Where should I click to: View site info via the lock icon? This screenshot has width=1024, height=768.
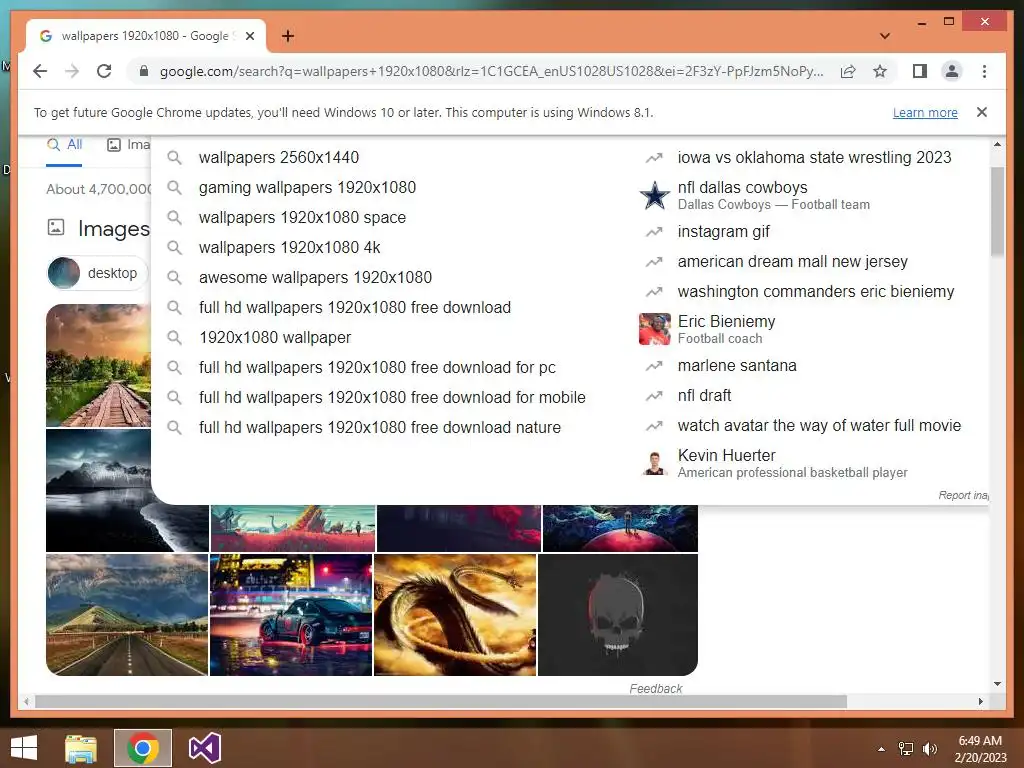coord(144,71)
